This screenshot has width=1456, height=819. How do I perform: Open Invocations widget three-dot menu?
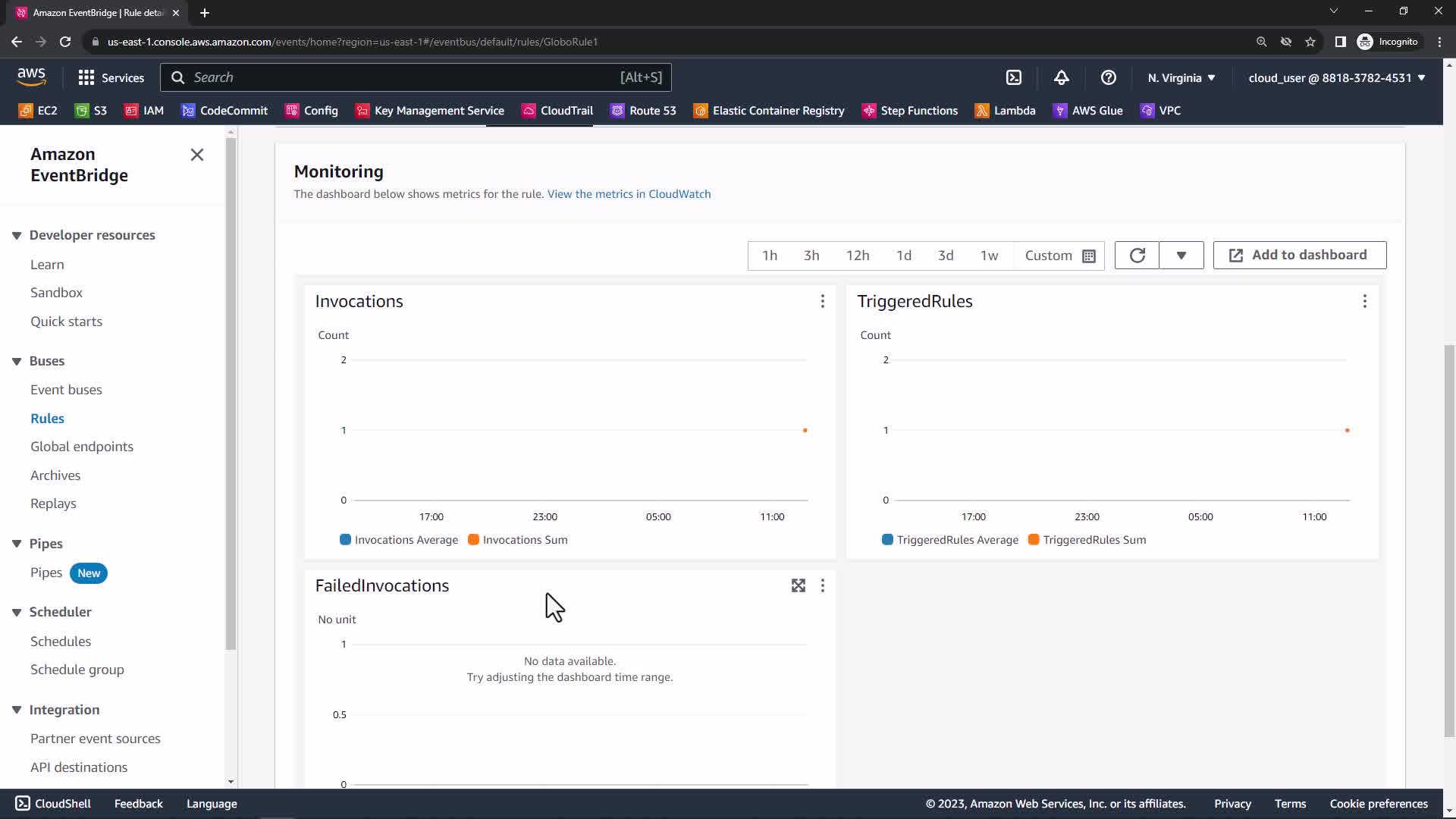[822, 302]
